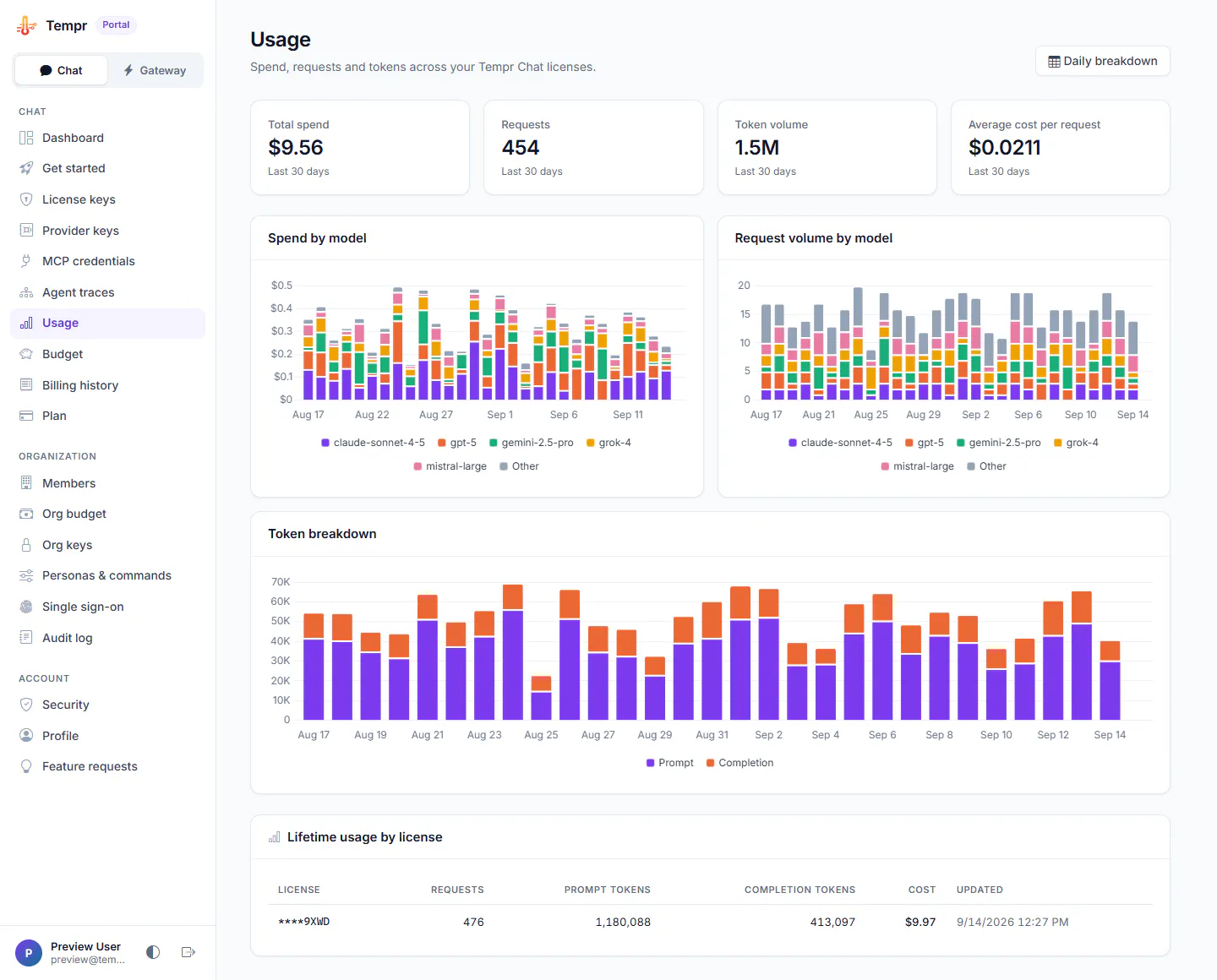This screenshot has width=1217, height=980.
Task: Select the Updated column header
Action: click(980, 890)
